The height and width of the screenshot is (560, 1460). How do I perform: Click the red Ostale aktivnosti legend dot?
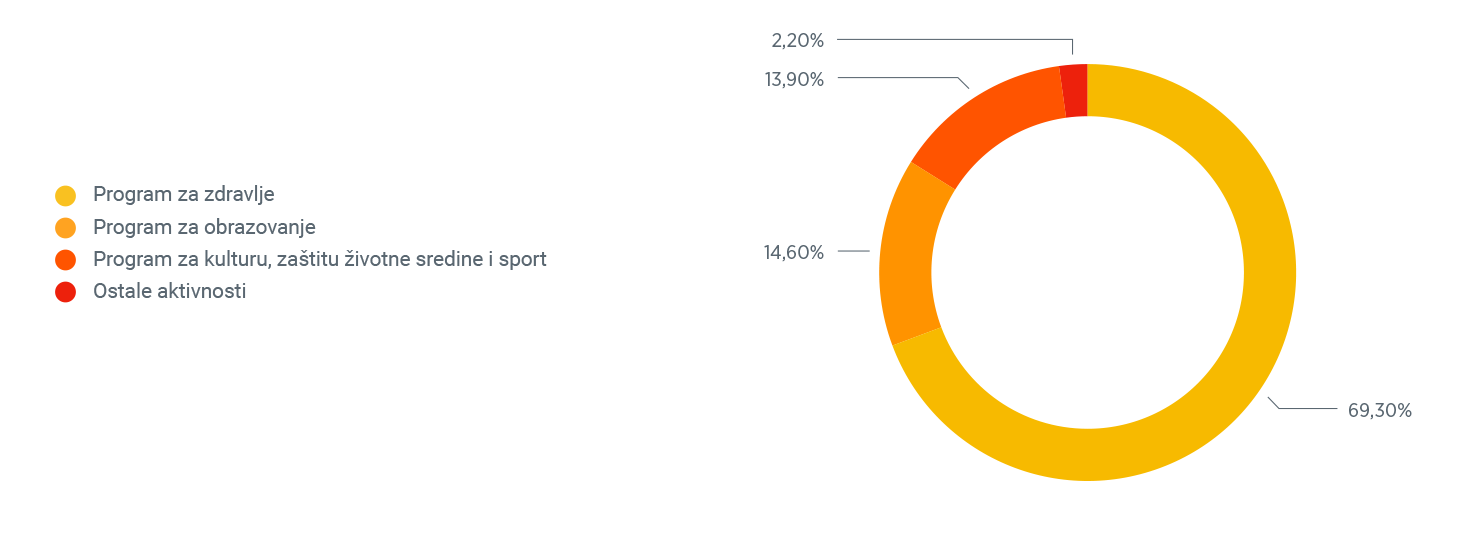[x=66, y=292]
